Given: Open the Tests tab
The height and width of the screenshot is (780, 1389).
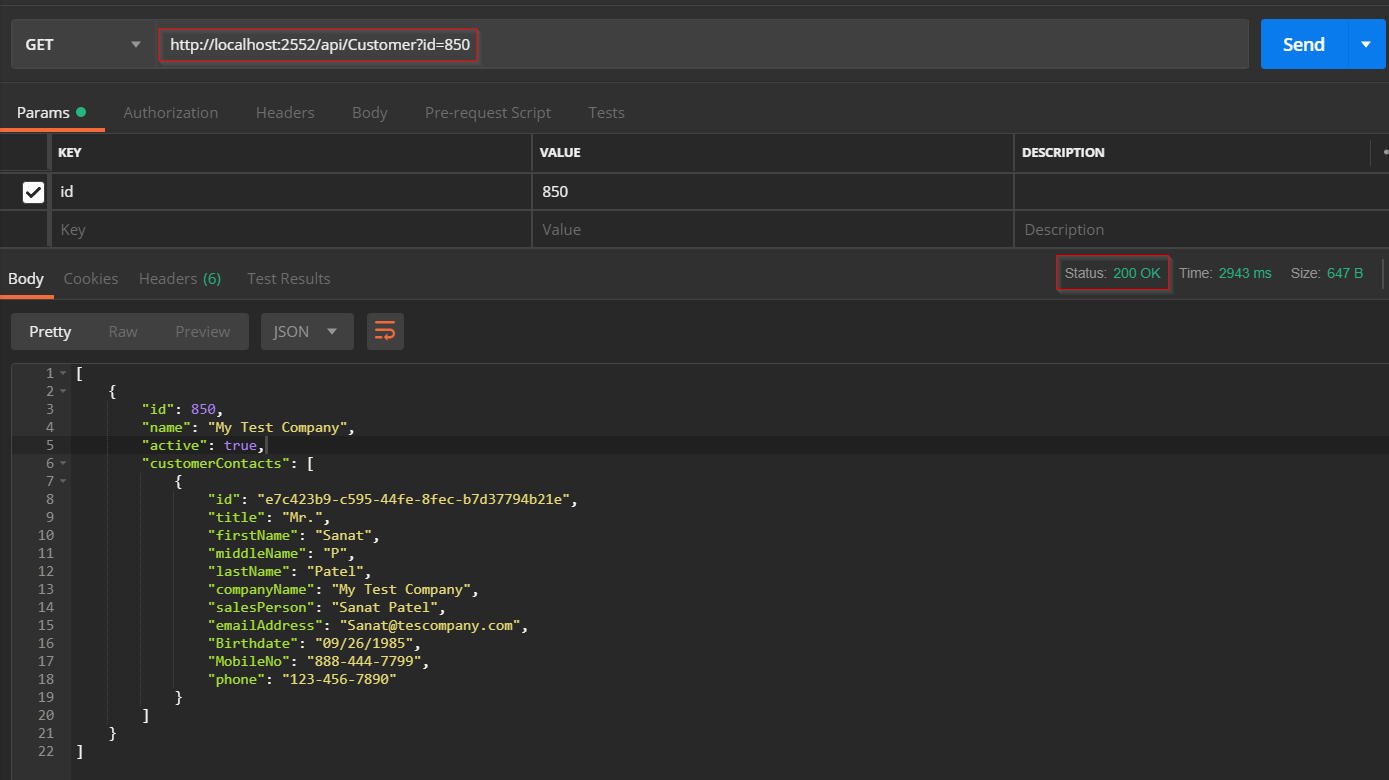Looking at the screenshot, I should click(x=606, y=112).
